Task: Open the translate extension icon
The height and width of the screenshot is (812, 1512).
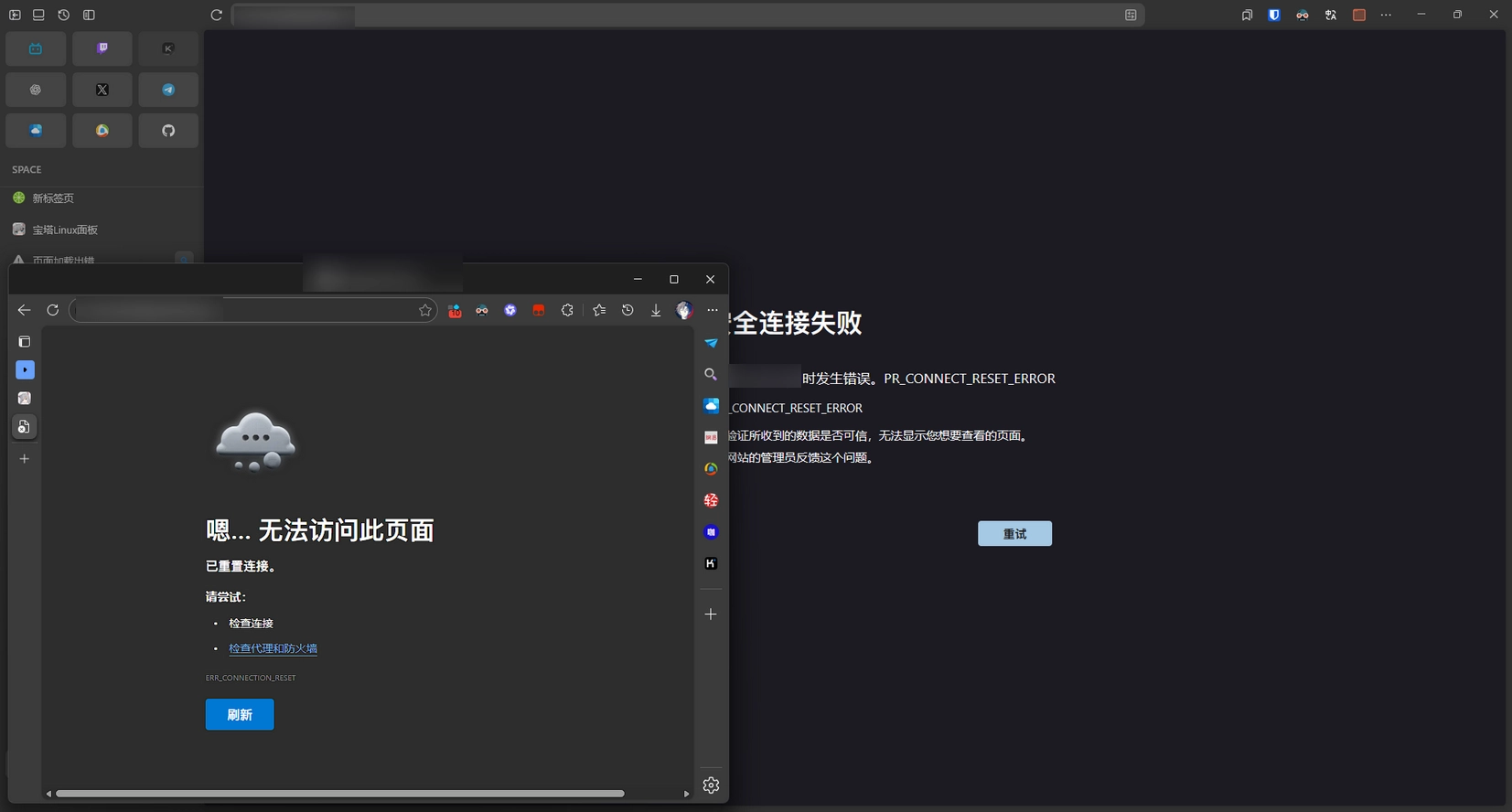Action: [x=1330, y=15]
